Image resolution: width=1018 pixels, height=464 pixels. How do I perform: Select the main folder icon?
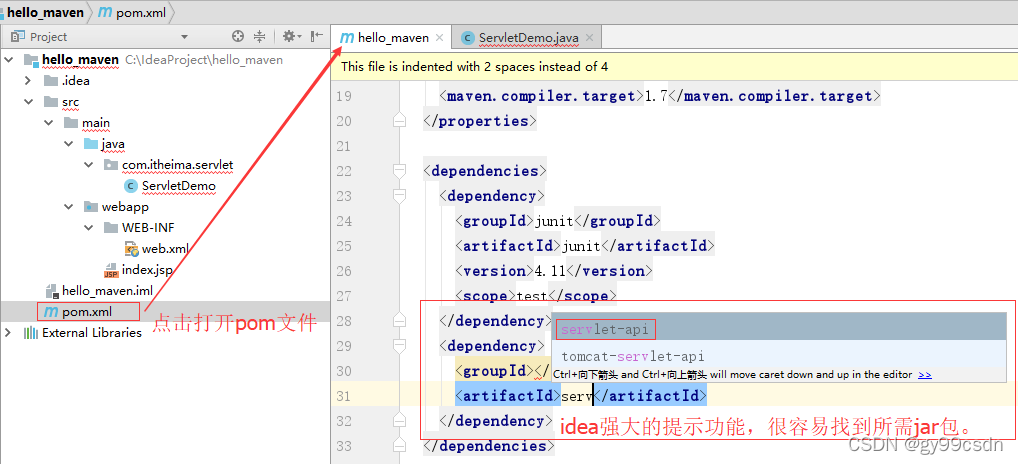[x=70, y=123]
